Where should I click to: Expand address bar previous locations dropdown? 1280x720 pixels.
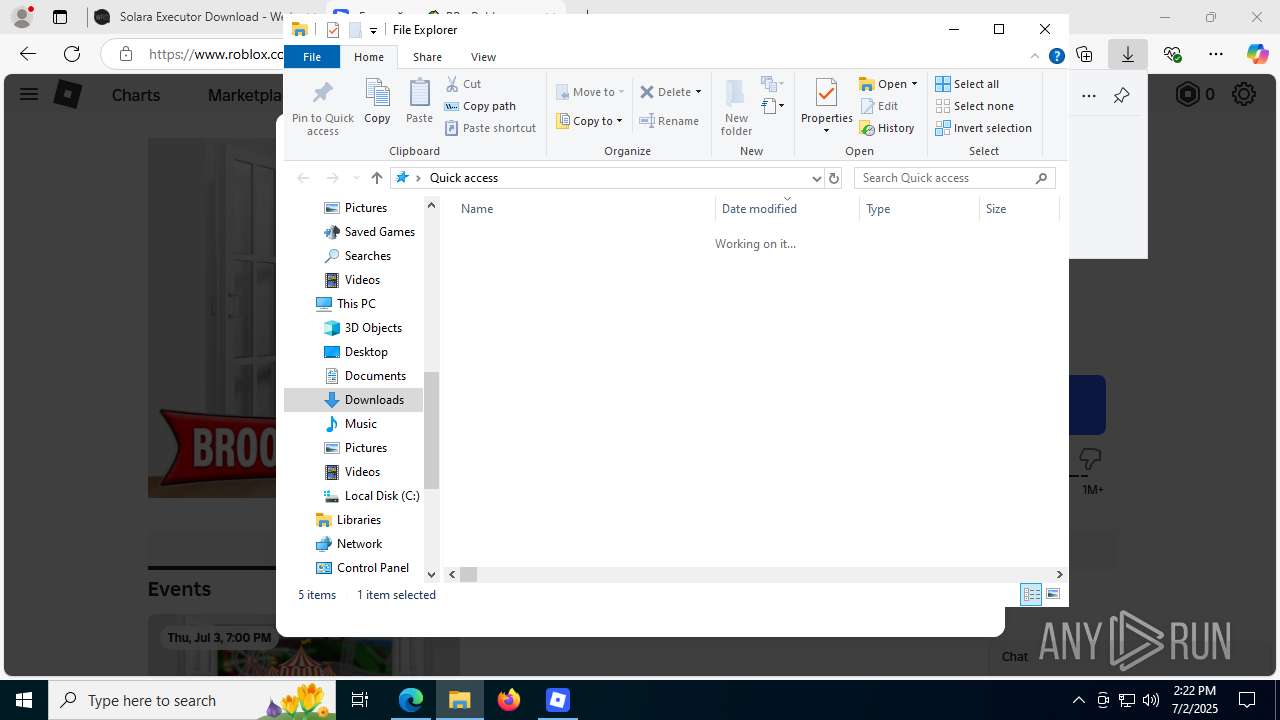pos(817,178)
